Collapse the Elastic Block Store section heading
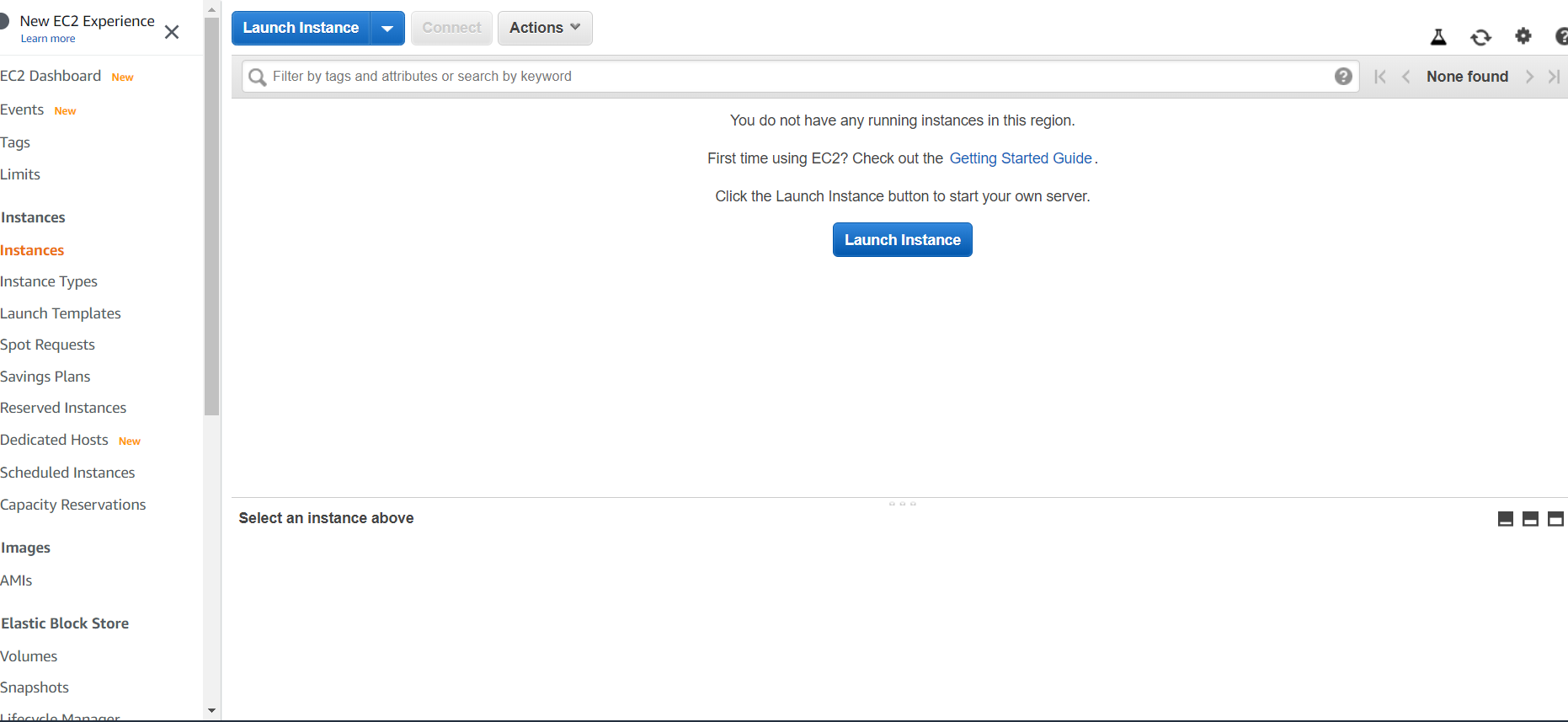The height and width of the screenshot is (722, 1568). (x=65, y=623)
